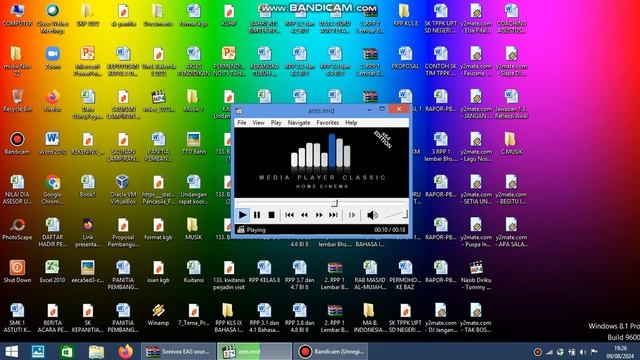Skip to next track button in player

click(x=333, y=215)
